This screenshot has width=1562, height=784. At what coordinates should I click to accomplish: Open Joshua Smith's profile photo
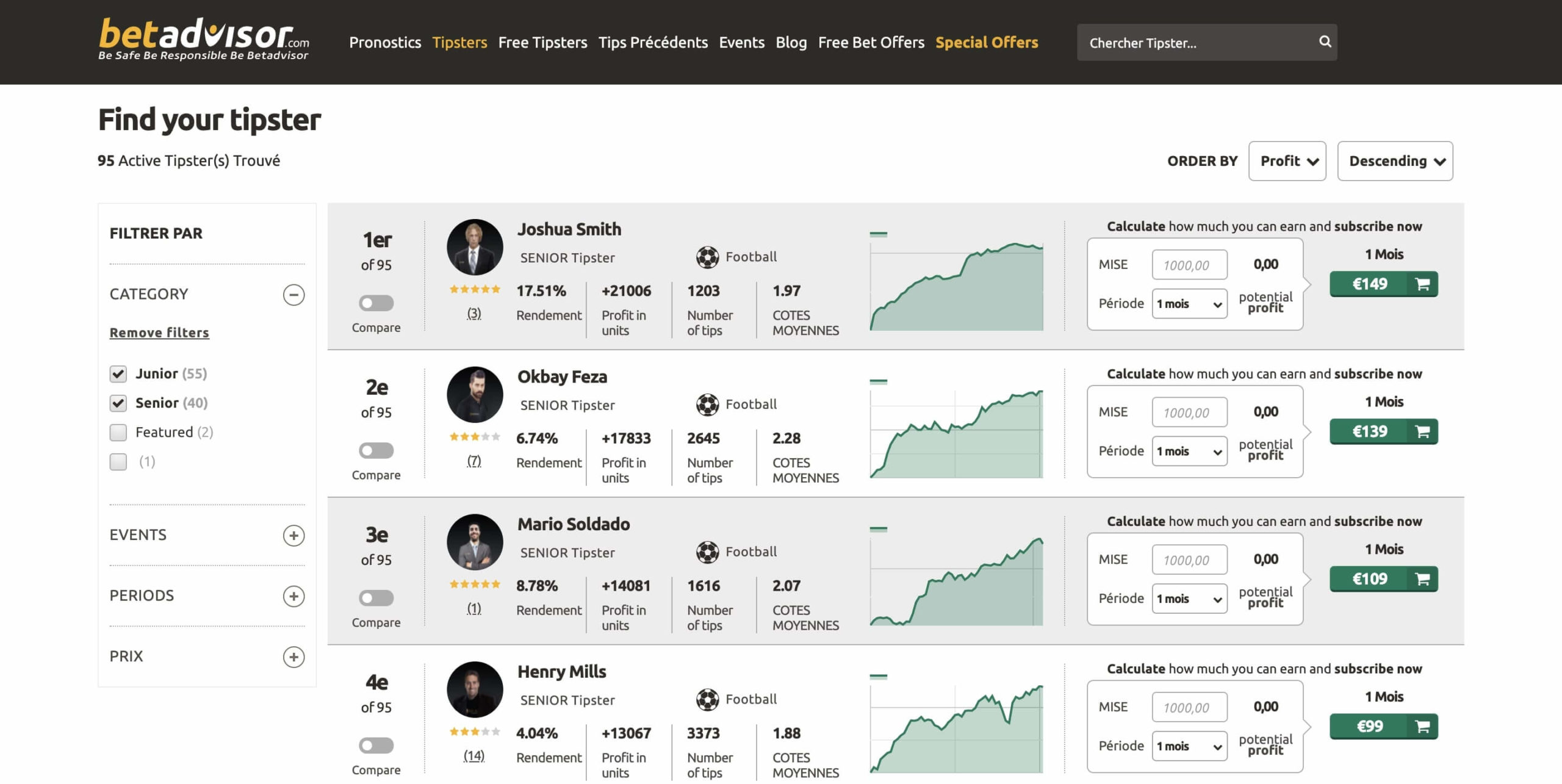[x=475, y=247]
